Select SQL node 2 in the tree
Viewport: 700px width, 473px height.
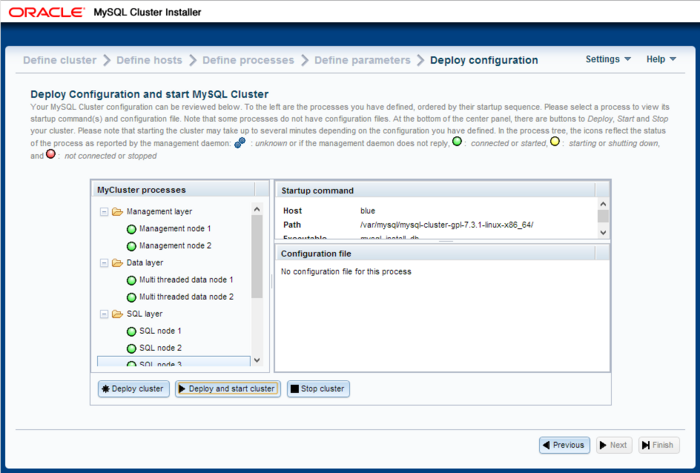point(160,348)
